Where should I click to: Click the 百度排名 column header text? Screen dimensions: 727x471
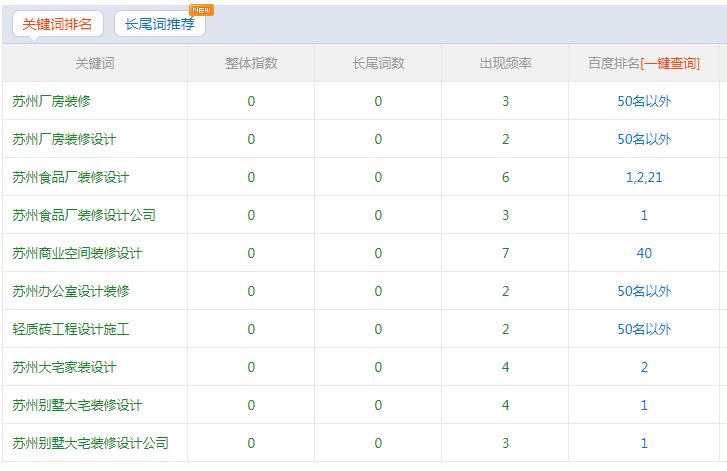tap(614, 63)
